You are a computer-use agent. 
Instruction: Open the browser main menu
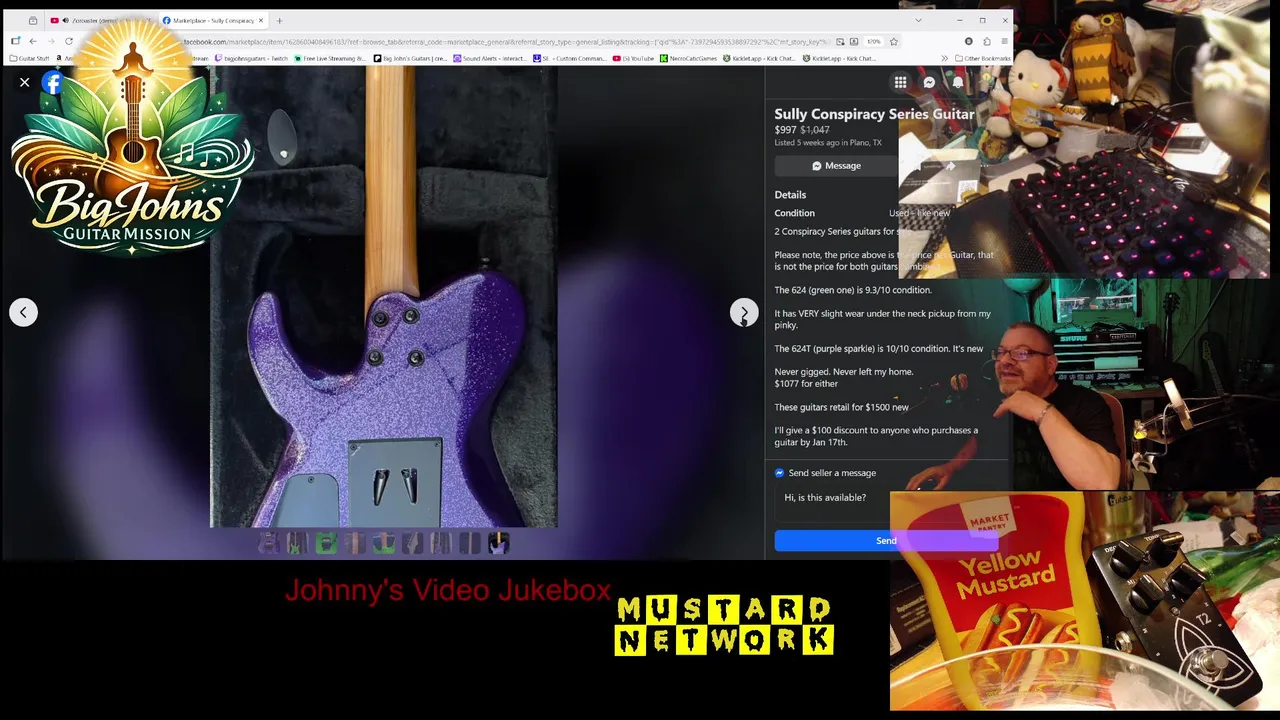(1004, 41)
